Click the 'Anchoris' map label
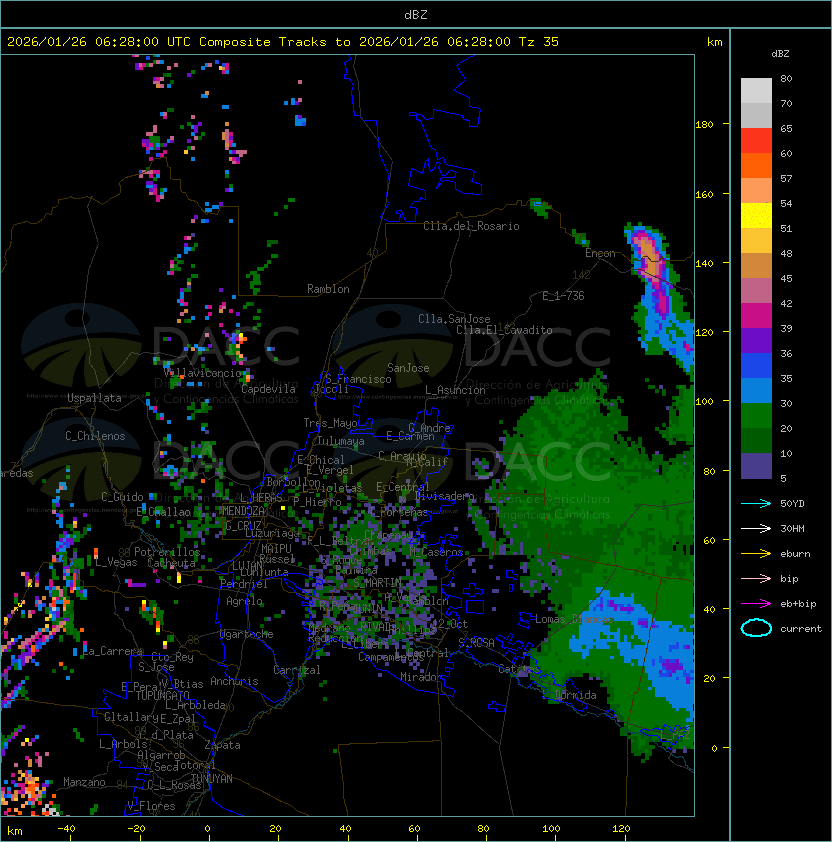Image resolution: width=832 pixels, height=842 pixels. (234, 681)
